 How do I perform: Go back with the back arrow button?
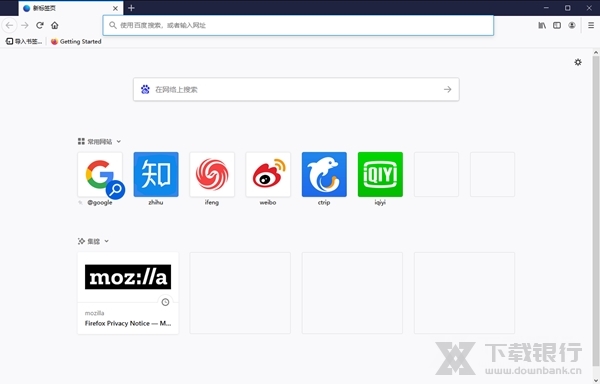(x=10, y=25)
